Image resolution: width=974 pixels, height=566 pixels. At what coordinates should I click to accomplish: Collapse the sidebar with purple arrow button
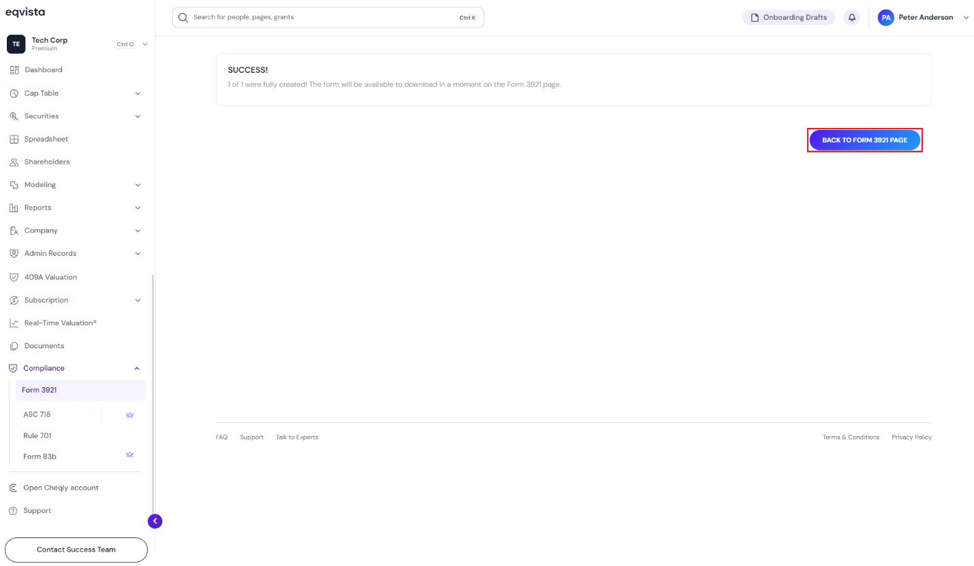(x=155, y=521)
